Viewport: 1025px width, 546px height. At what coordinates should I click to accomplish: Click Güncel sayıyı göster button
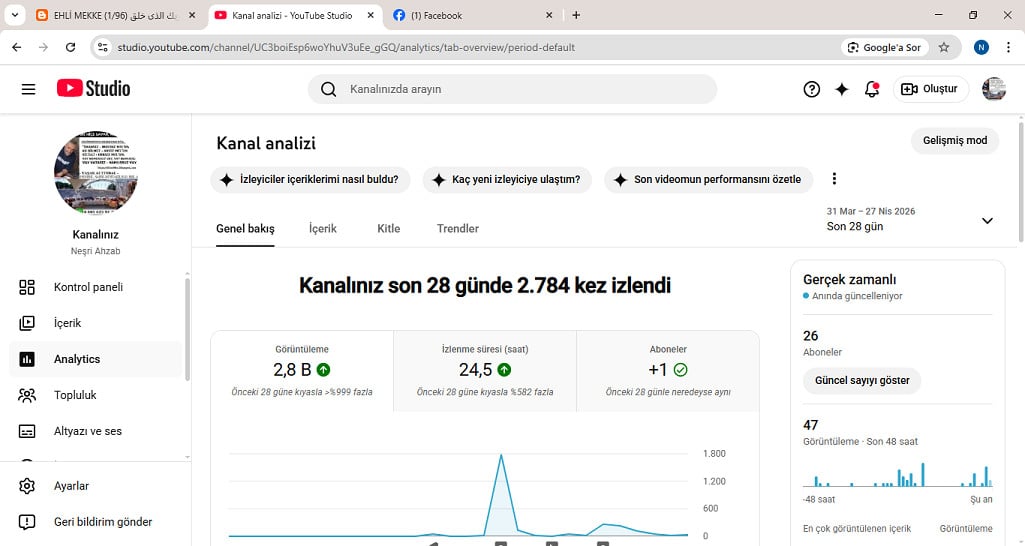point(862,381)
